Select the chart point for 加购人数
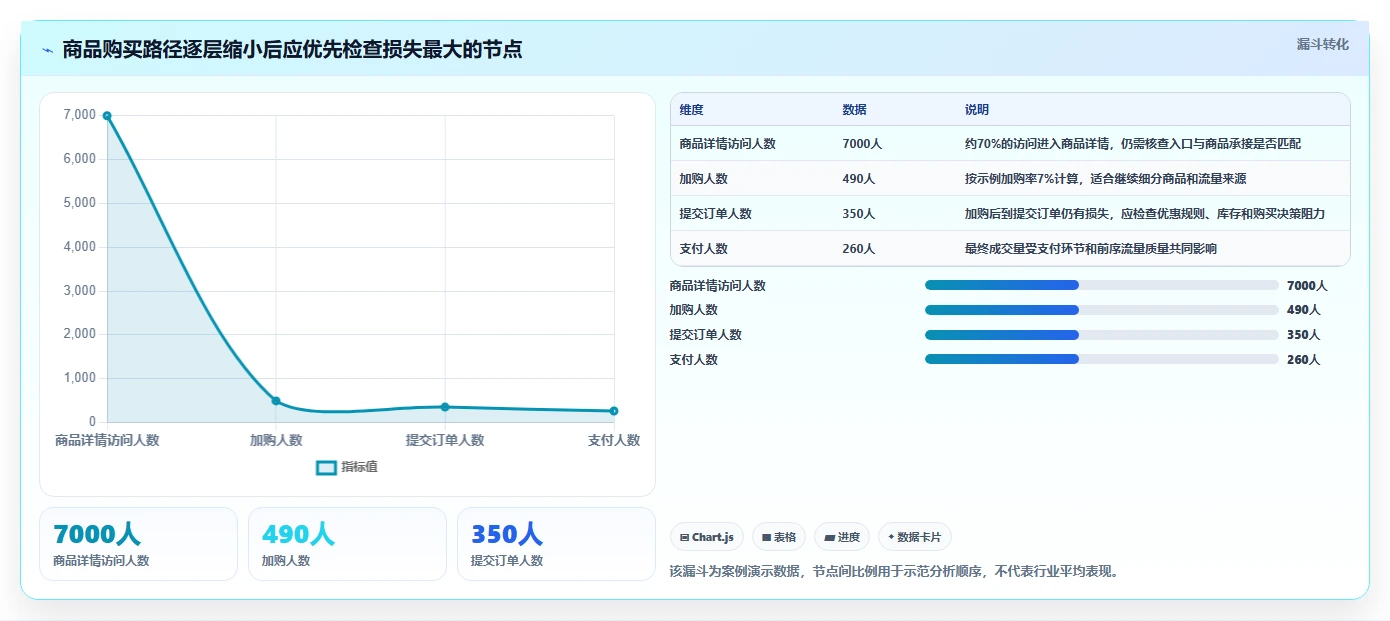The width and height of the screenshot is (1390, 621). (276, 401)
